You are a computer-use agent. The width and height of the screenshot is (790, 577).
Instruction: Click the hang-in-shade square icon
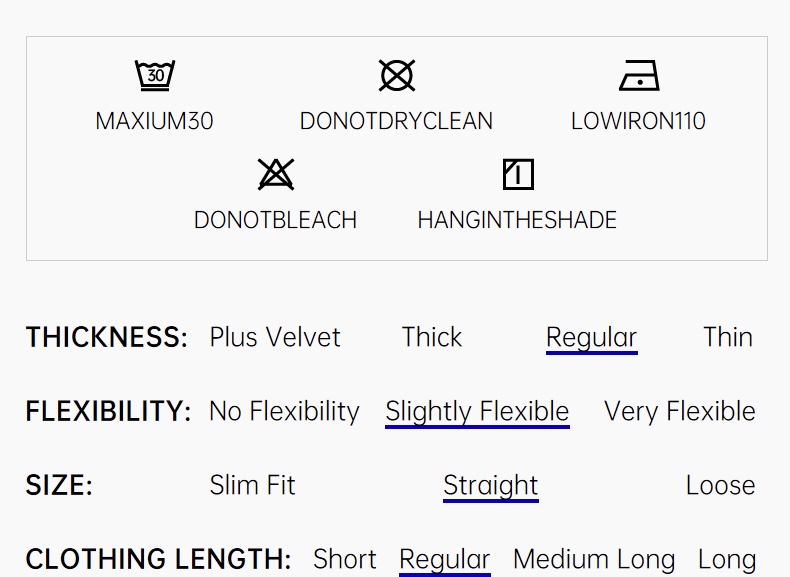(x=517, y=174)
